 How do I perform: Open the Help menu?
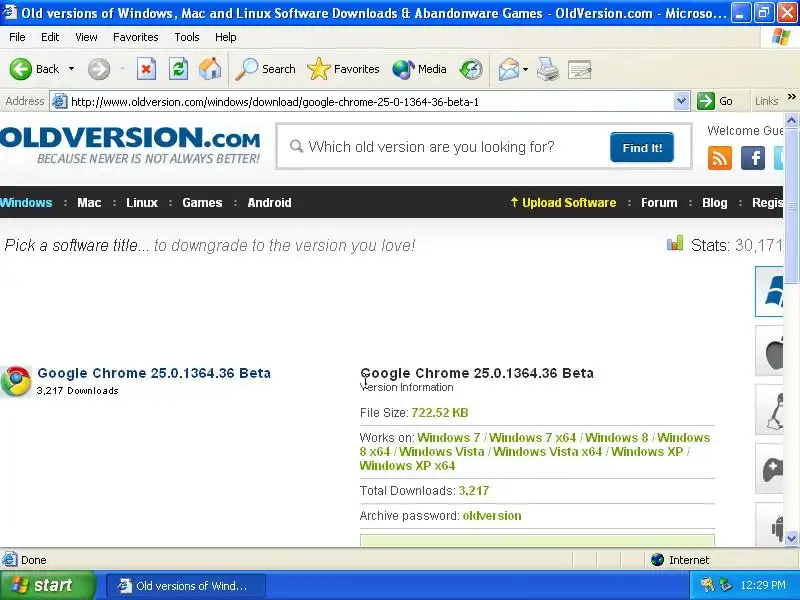(x=226, y=37)
